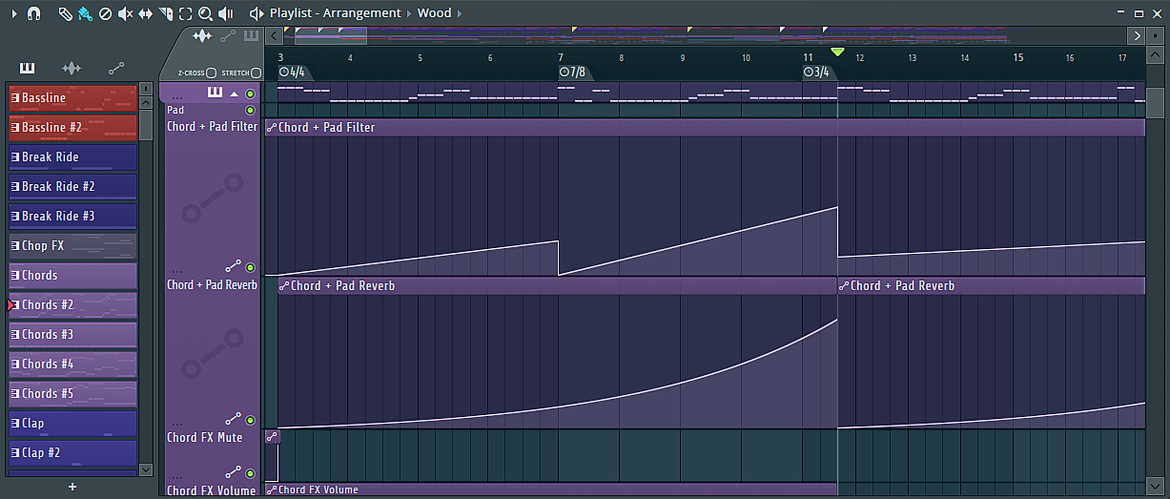The height and width of the screenshot is (499, 1170).
Task: Select the Break Ride pattern
Action: pos(72,157)
